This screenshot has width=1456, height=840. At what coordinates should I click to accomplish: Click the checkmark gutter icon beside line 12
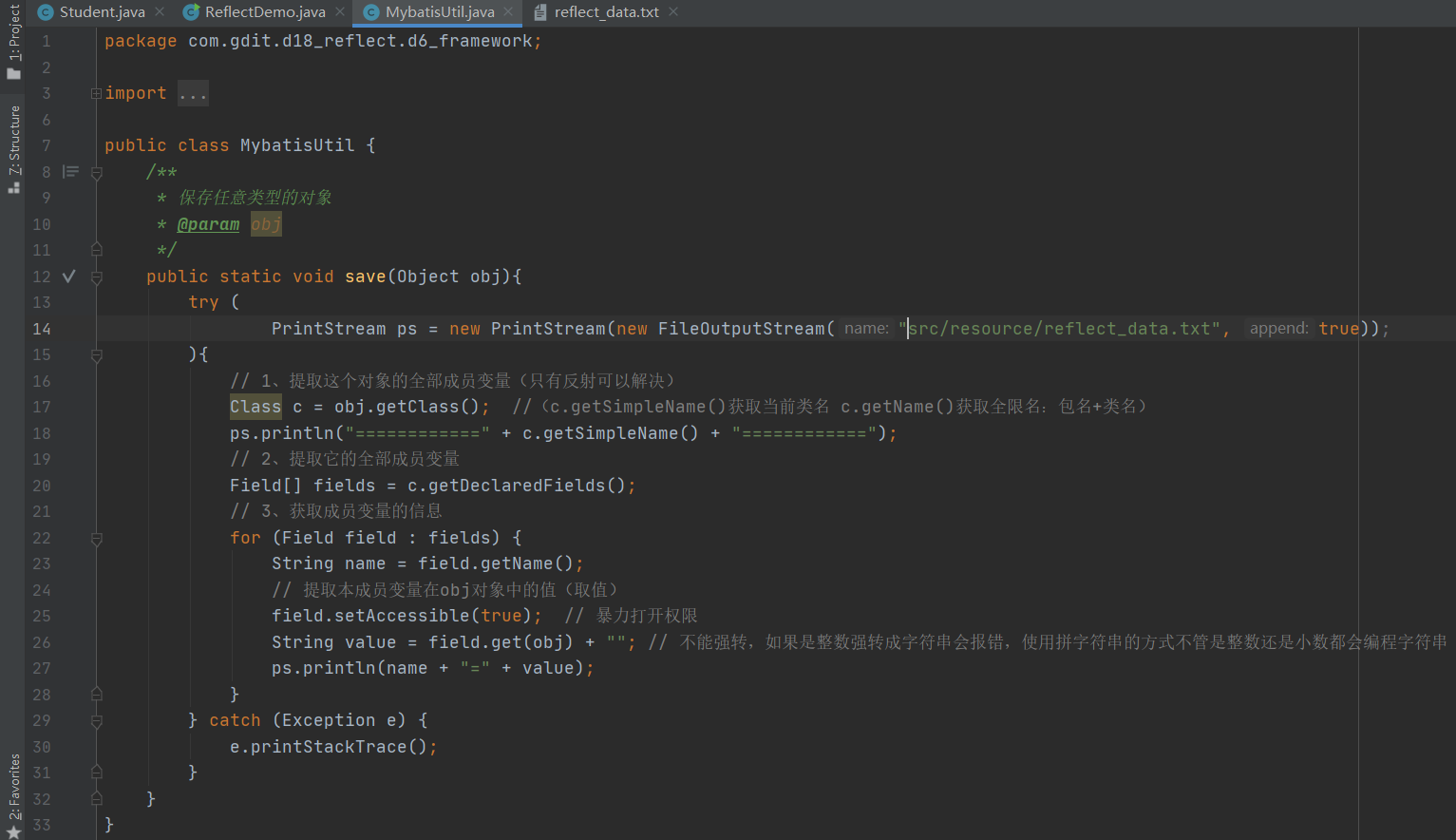point(67,276)
